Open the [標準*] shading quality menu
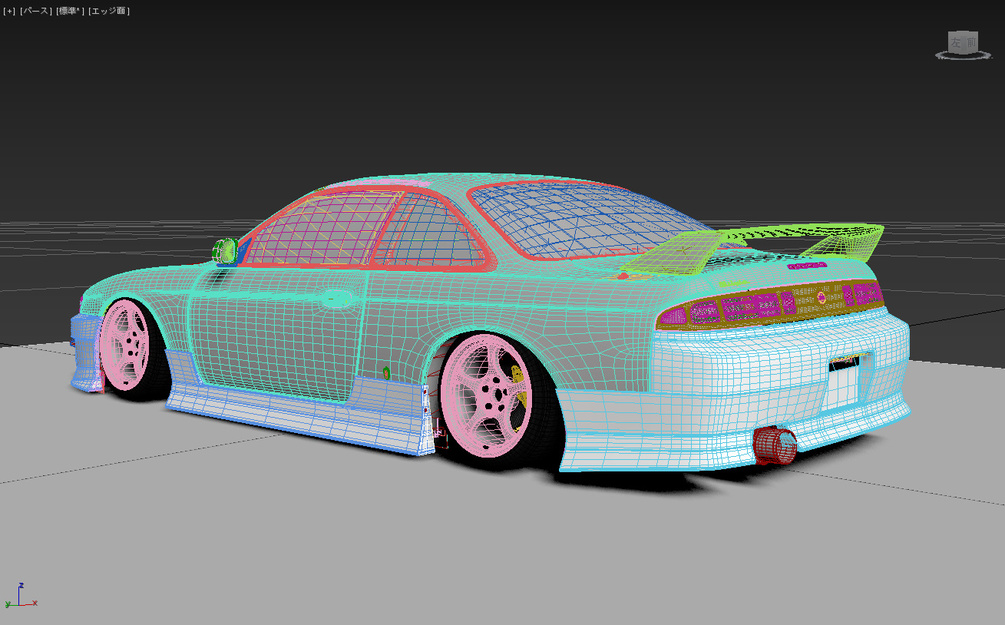The image size is (1005, 625). point(71,11)
